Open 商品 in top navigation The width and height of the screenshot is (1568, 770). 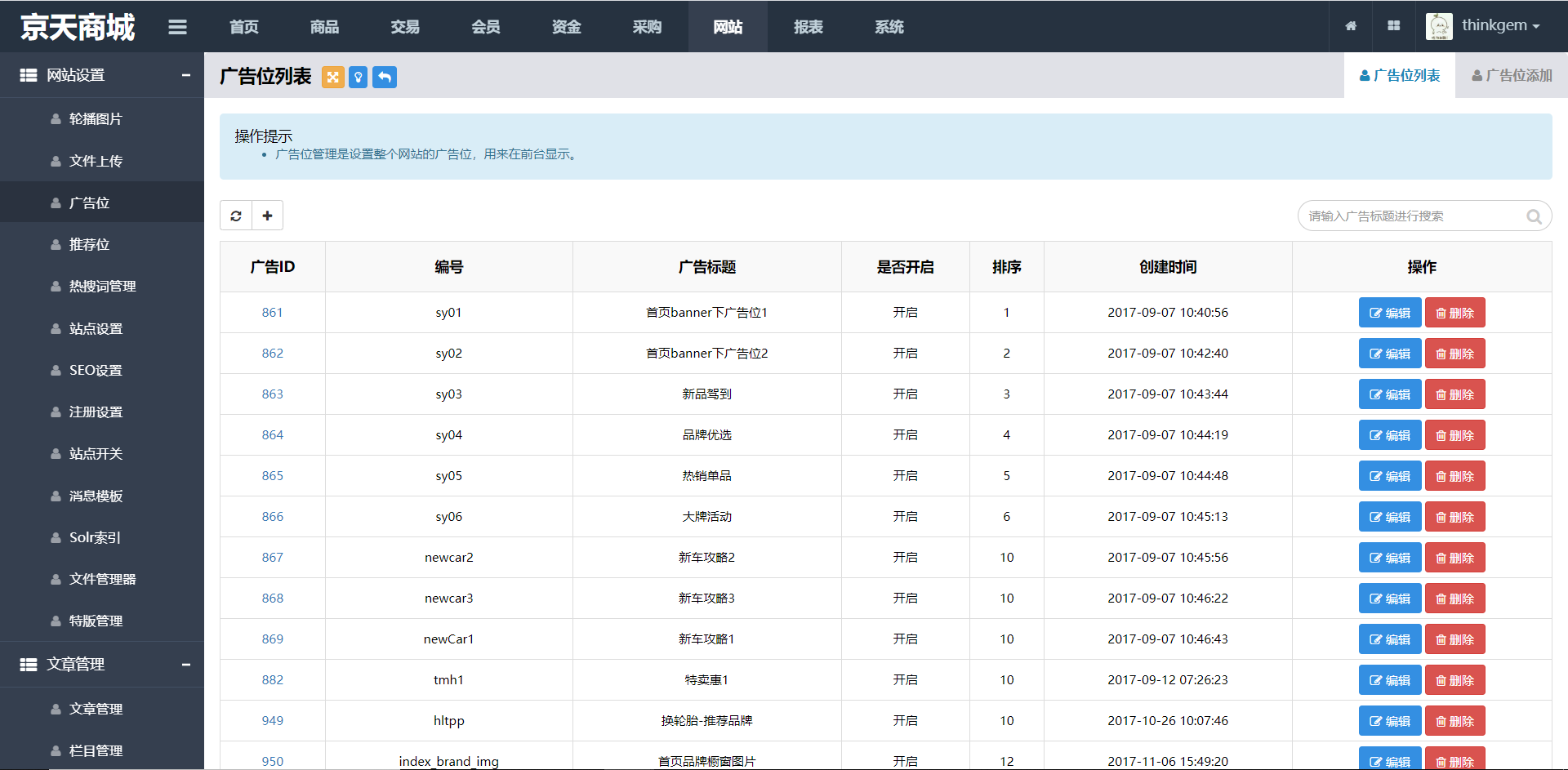click(324, 27)
